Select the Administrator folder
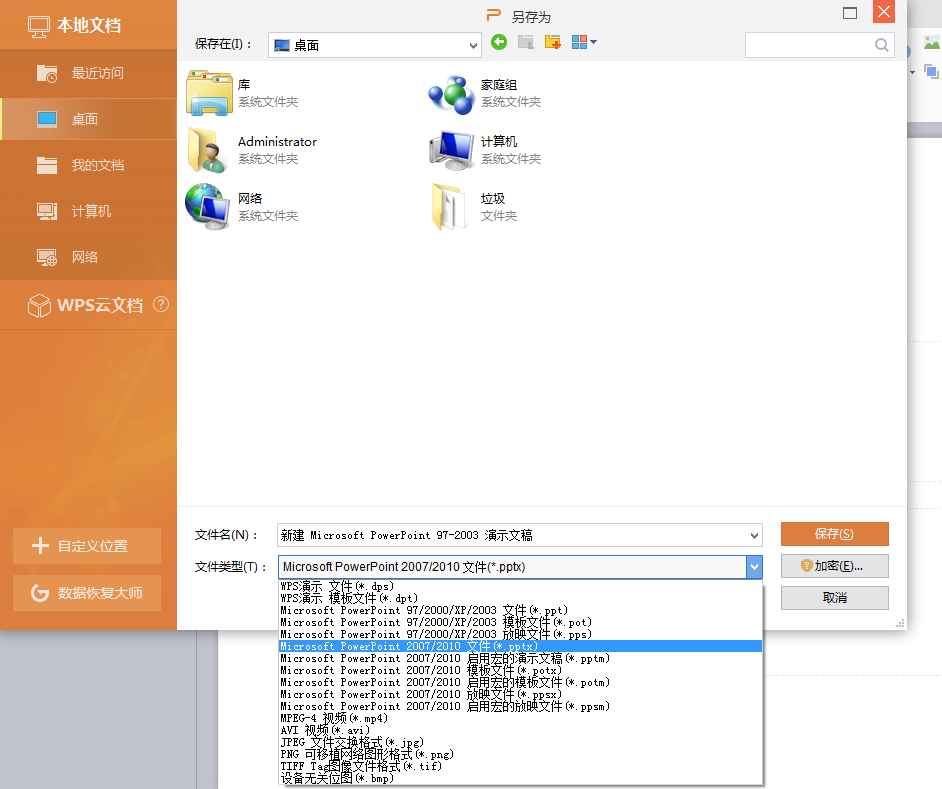The image size is (942, 789). pos(252,150)
